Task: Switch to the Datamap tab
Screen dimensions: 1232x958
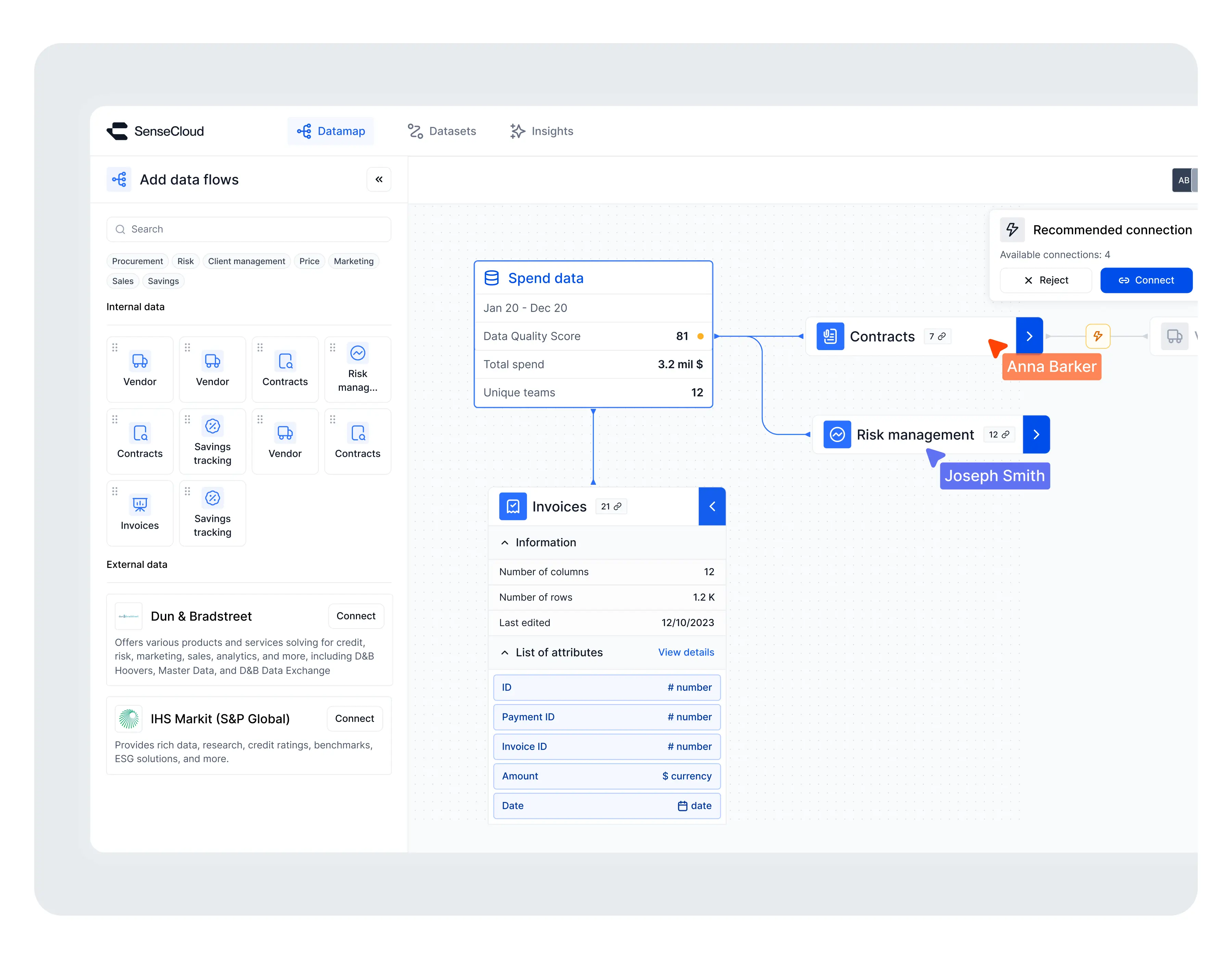Action: click(331, 131)
